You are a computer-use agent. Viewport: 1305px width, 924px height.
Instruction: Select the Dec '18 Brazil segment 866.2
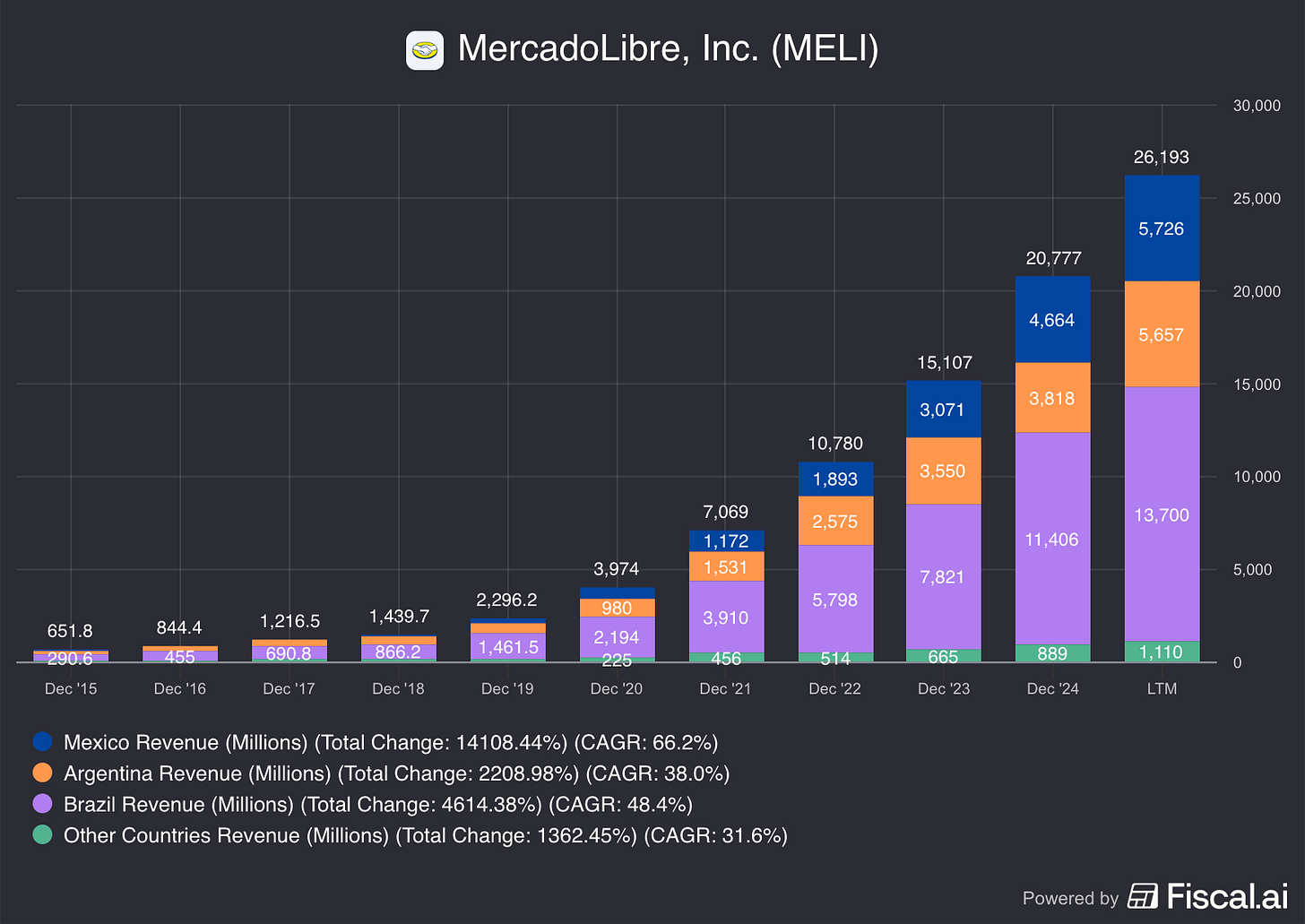point(399,652)
